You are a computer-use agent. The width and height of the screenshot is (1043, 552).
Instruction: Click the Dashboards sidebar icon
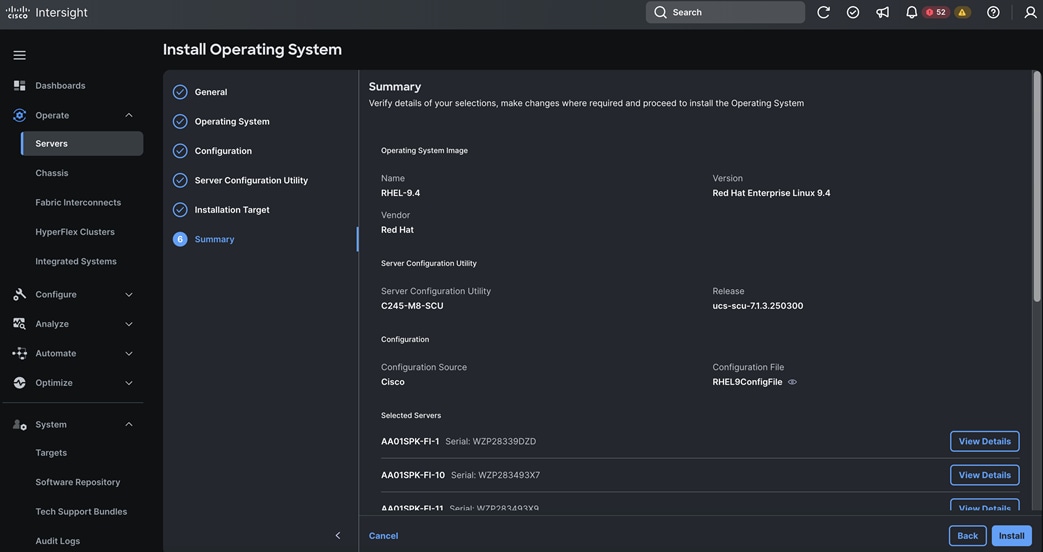[x=19, y=85]
